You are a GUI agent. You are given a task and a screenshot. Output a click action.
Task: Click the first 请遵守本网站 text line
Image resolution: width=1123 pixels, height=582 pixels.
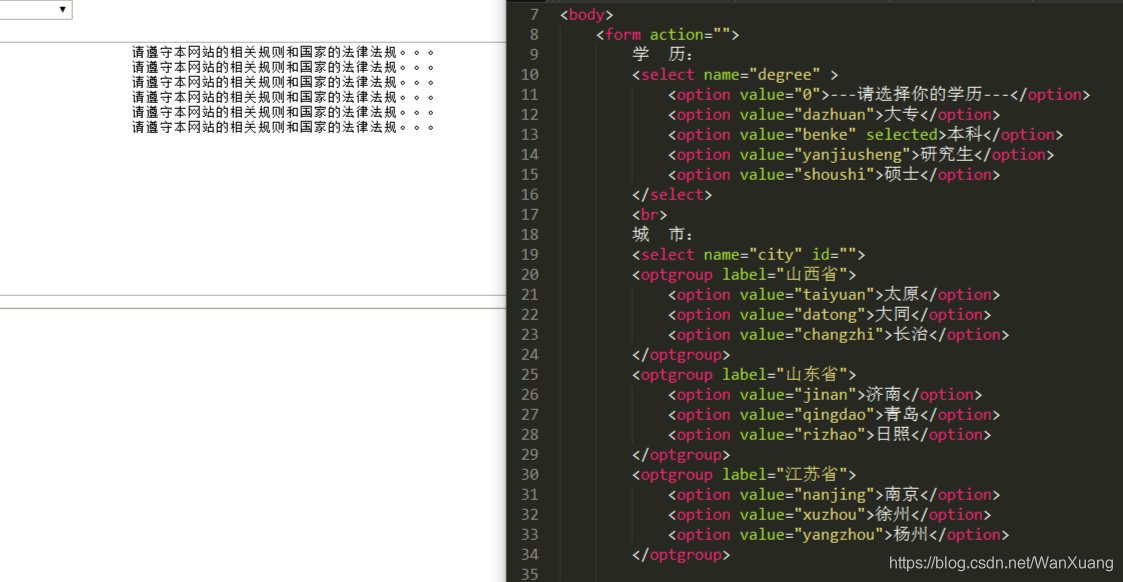click(283, 51)
